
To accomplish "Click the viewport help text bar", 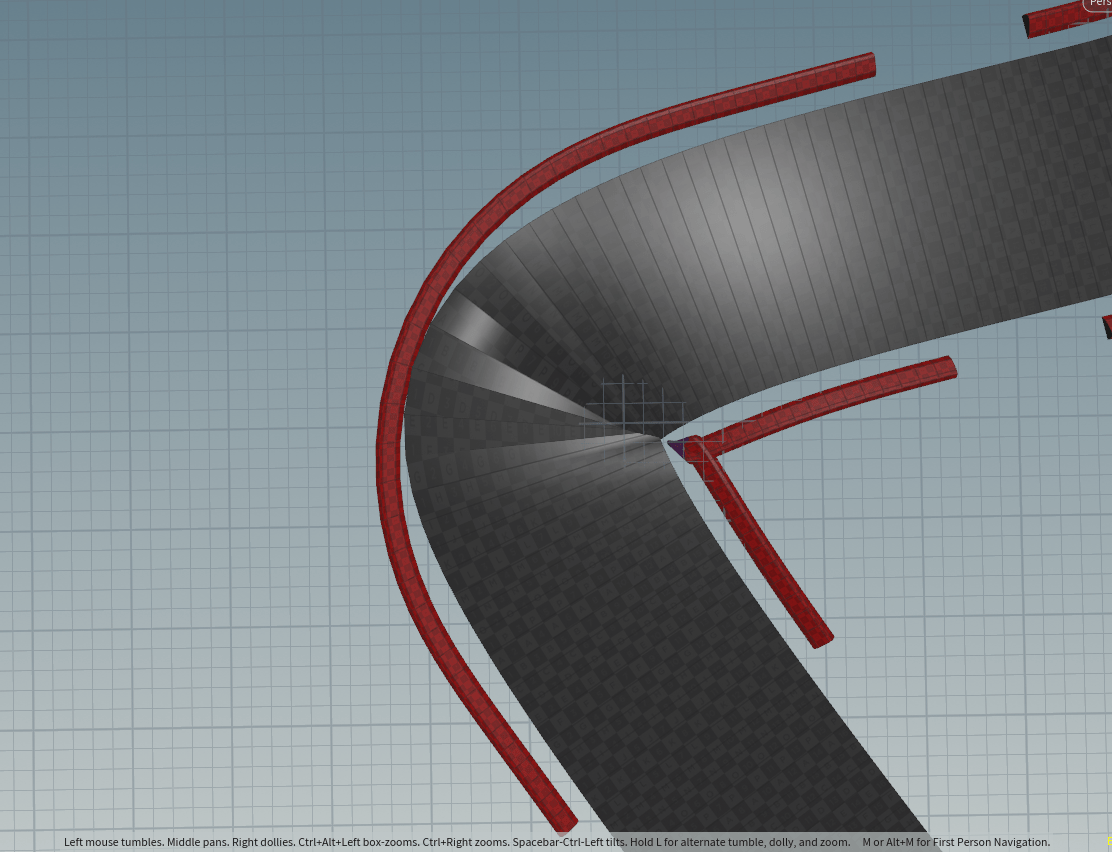I will click(x=556, y=842).
